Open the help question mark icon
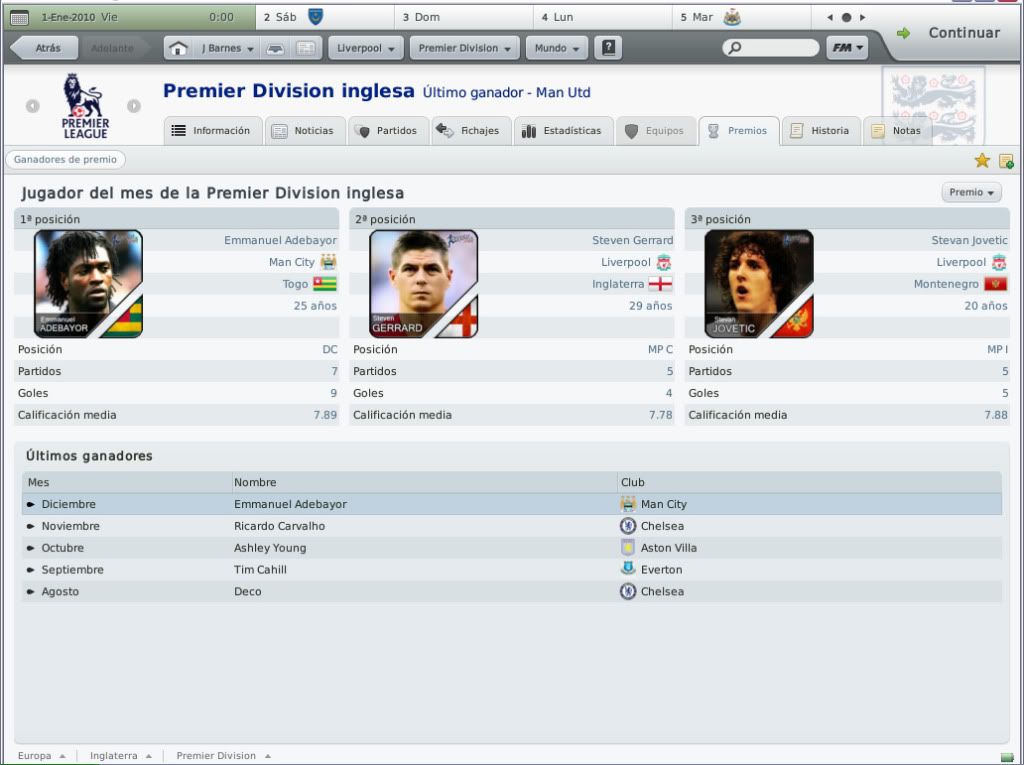Image resolution: width=1024 pixels, height=765 pixels. [608, 48]
